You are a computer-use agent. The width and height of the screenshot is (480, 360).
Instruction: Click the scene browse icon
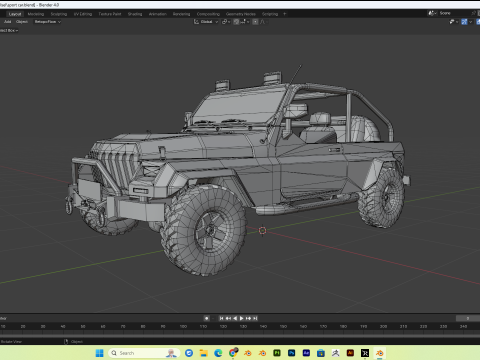pos(432,13)
